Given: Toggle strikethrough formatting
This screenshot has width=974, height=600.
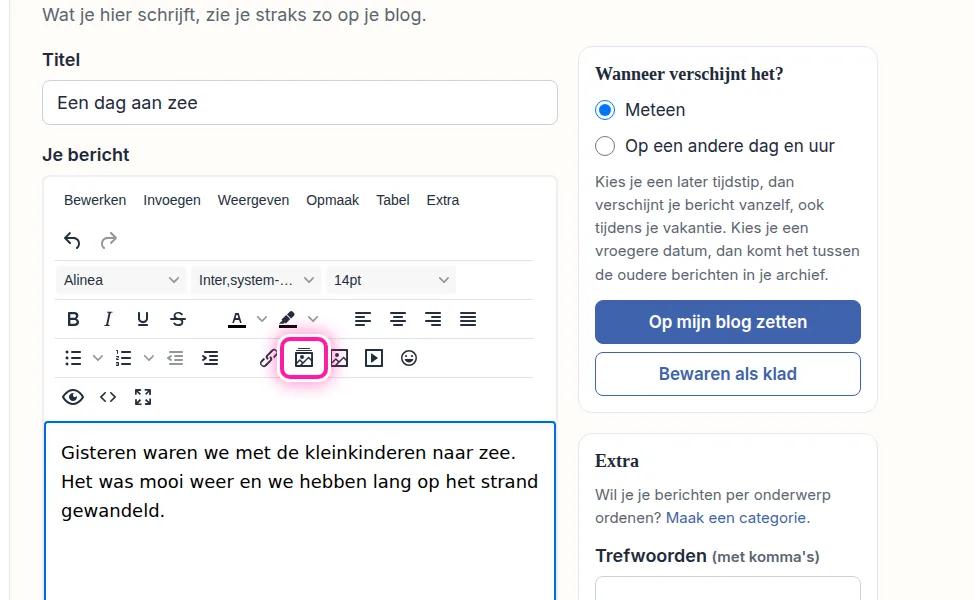Looking at the screenshot, I should [178, 319].
